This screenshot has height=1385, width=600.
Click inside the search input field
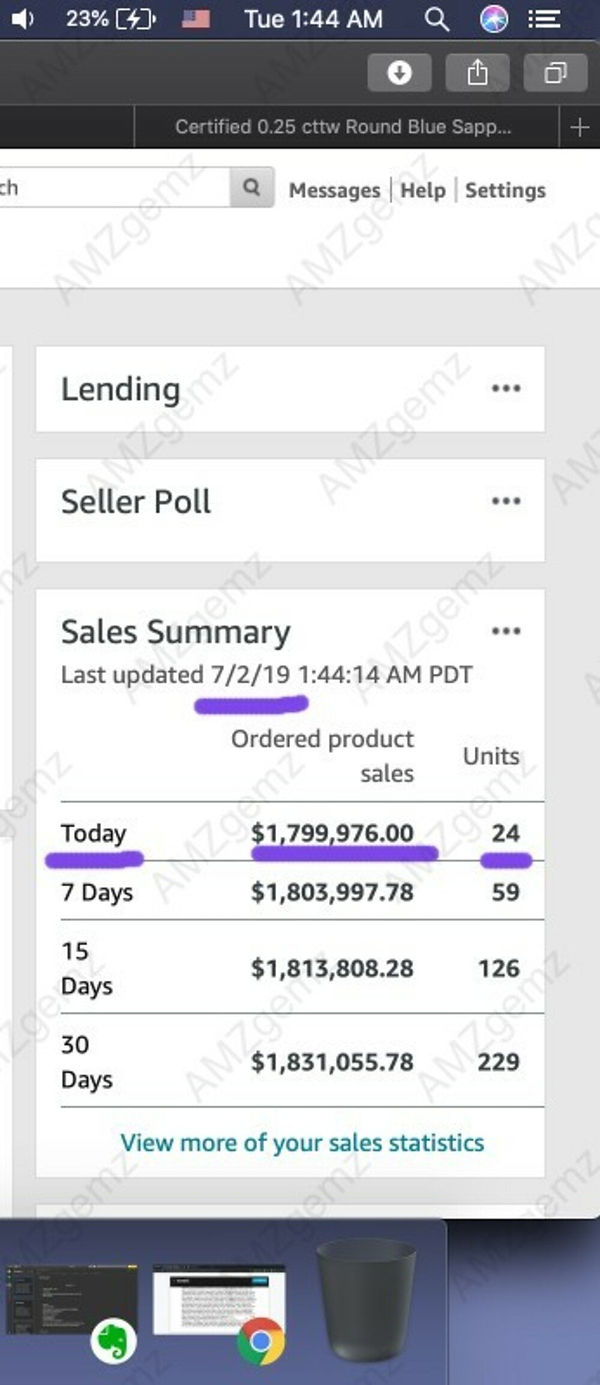(x=110, y=188)
